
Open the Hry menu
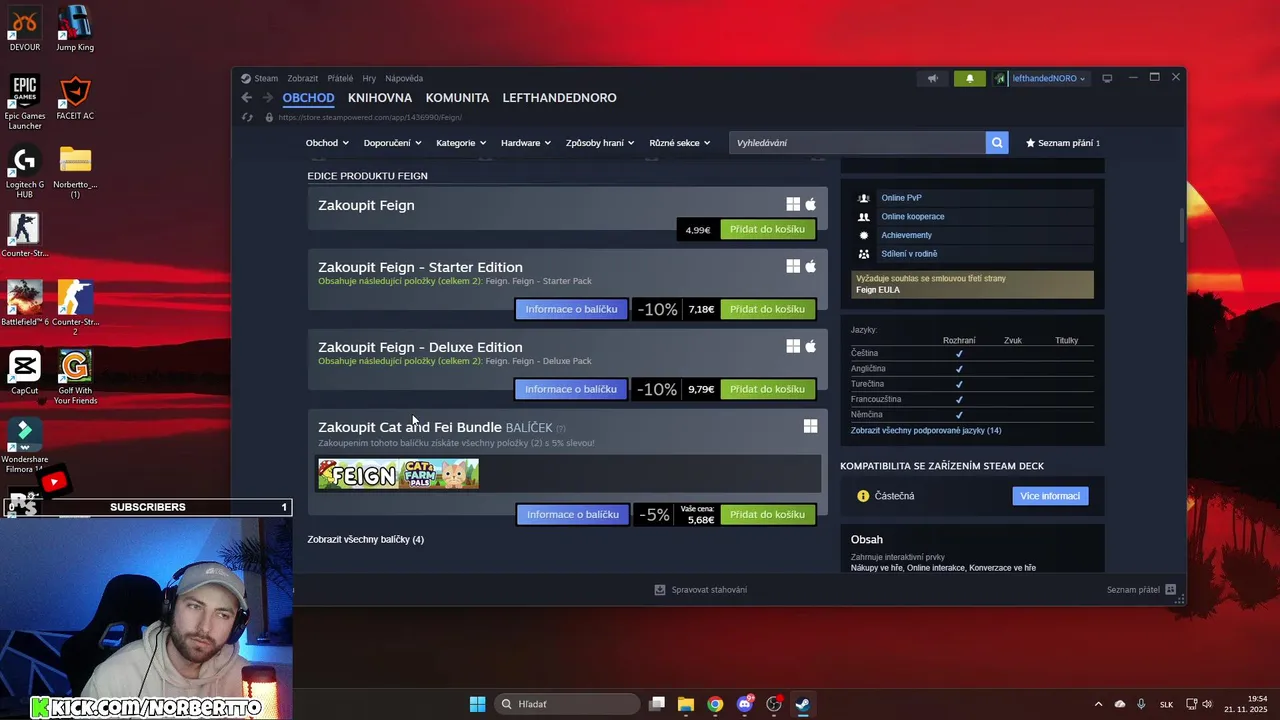tap(369, 78)
